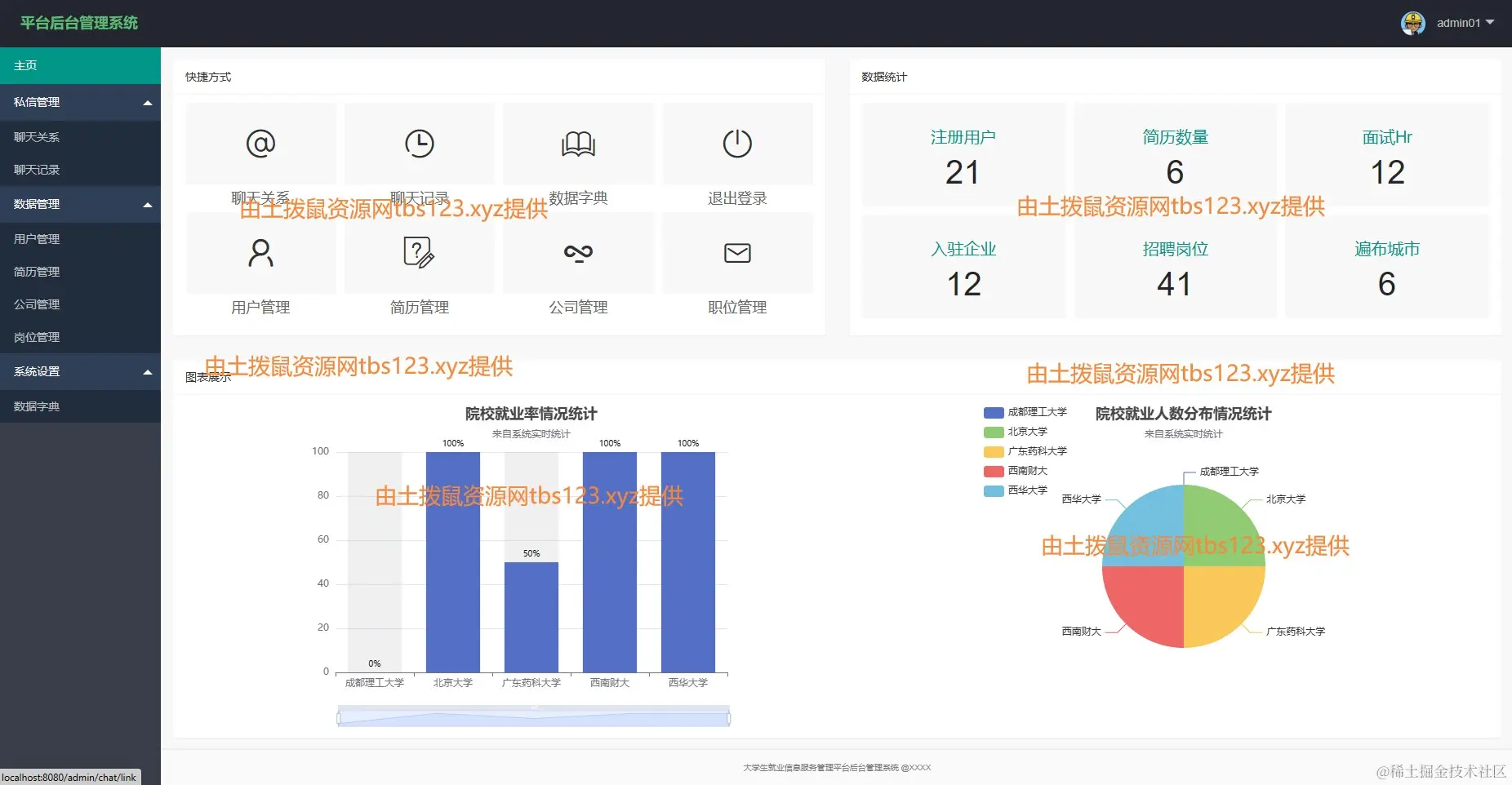Click the 招聘岗位 statistic card
The height and width of the screenshot is (785, 1512).
(1175, 266)
